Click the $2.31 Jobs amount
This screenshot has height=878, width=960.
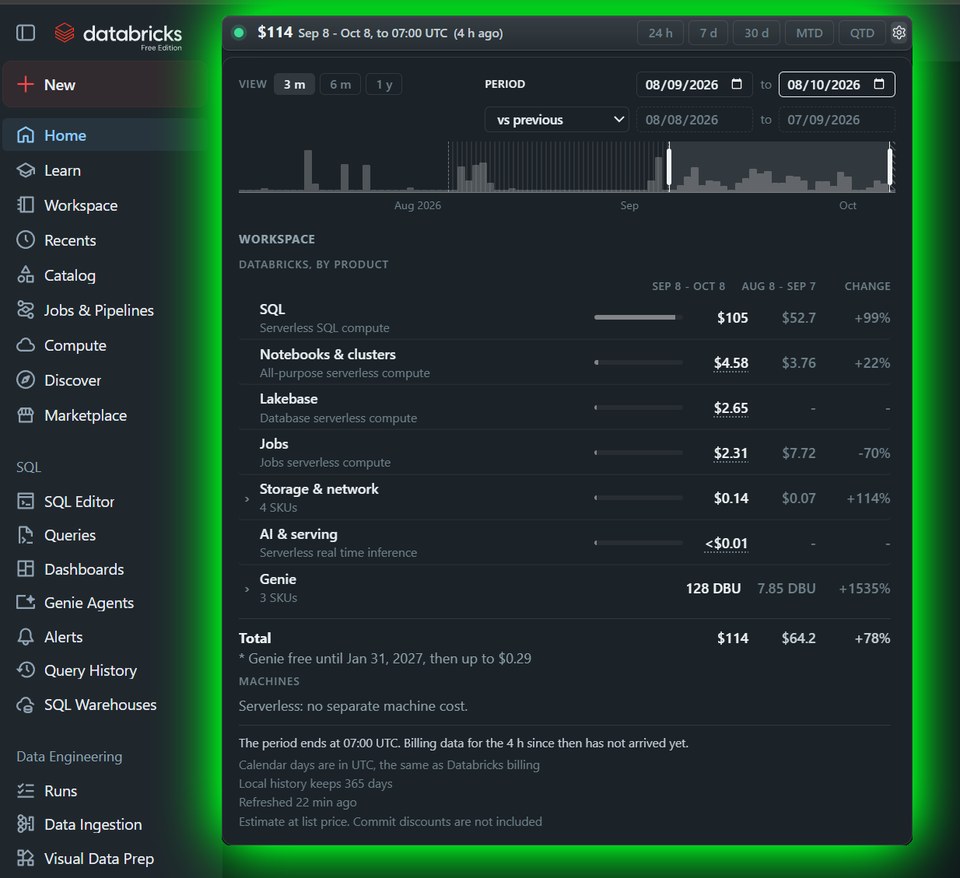tap(730, 453)
